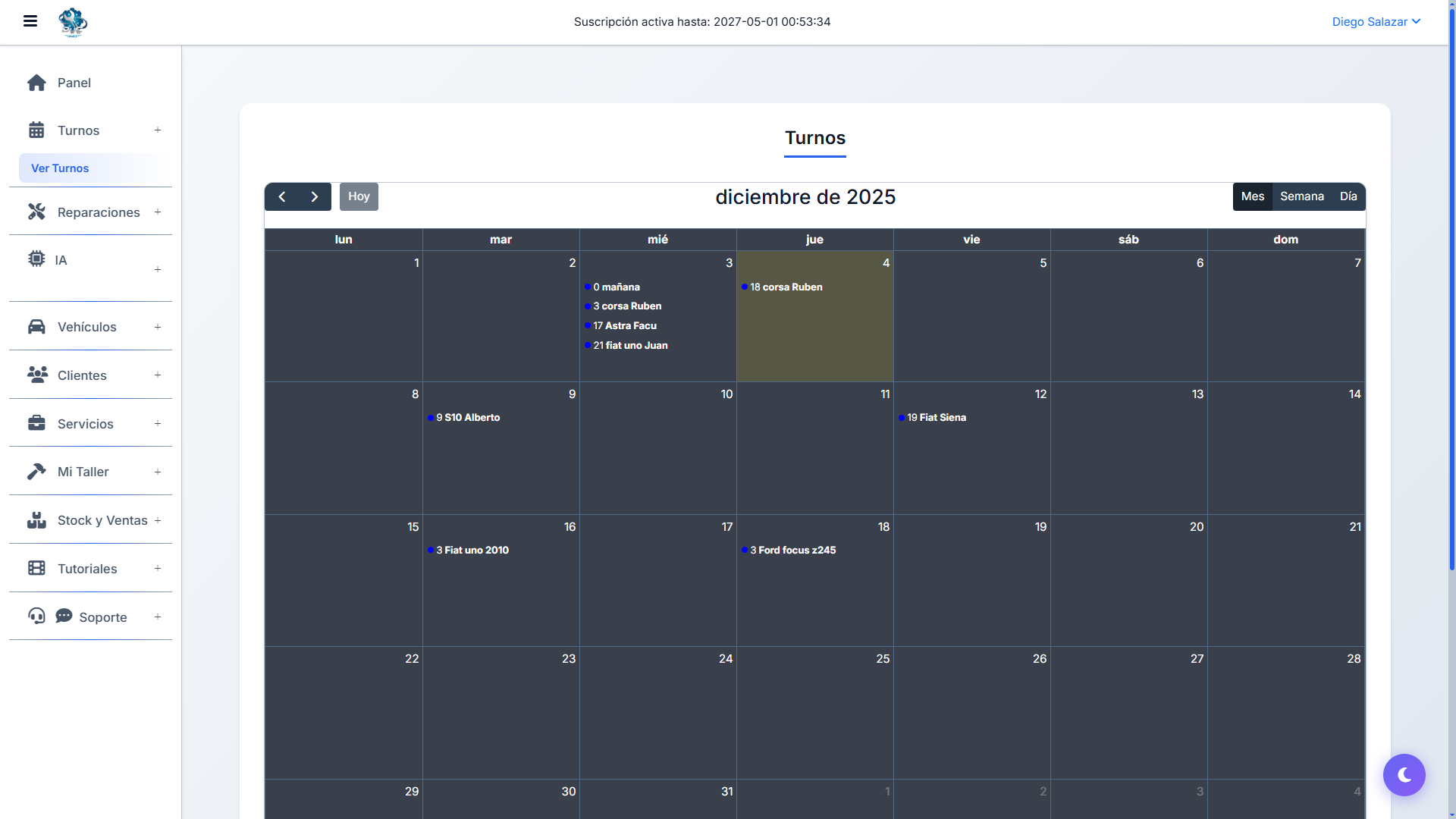Viewport: 1456px width, 819px height.
Task: Click the Stock y Ventas boxes icon
Action: (36, 520)
